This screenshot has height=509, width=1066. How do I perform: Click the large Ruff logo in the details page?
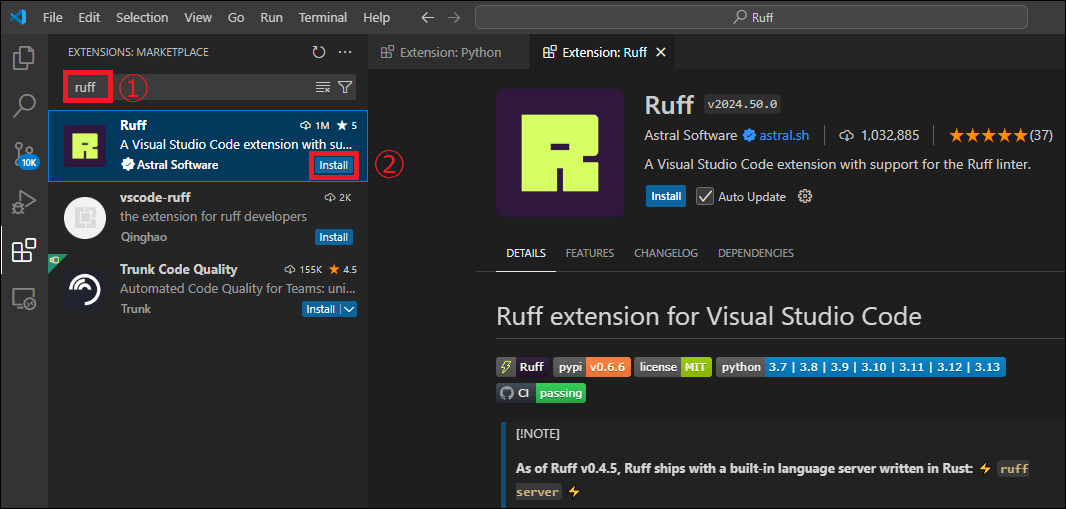[560, 153]
